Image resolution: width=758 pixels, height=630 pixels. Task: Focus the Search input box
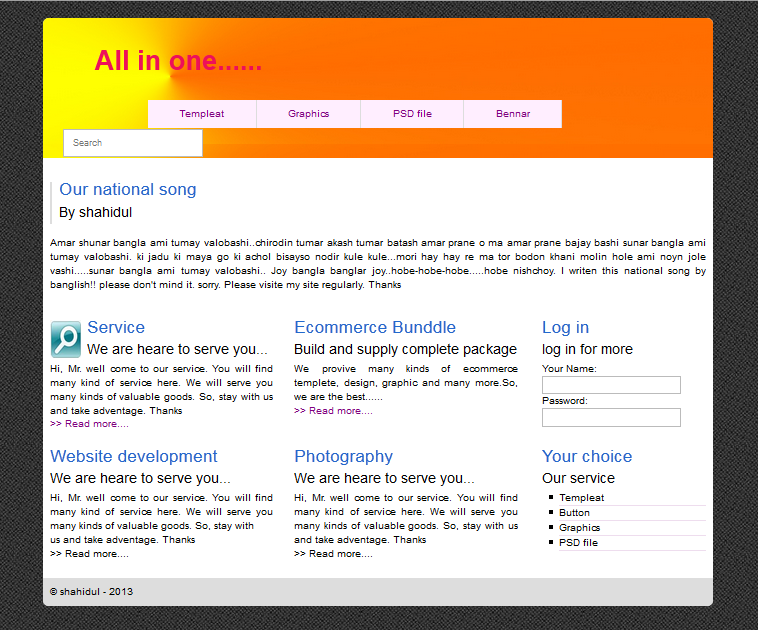[133, 143]
